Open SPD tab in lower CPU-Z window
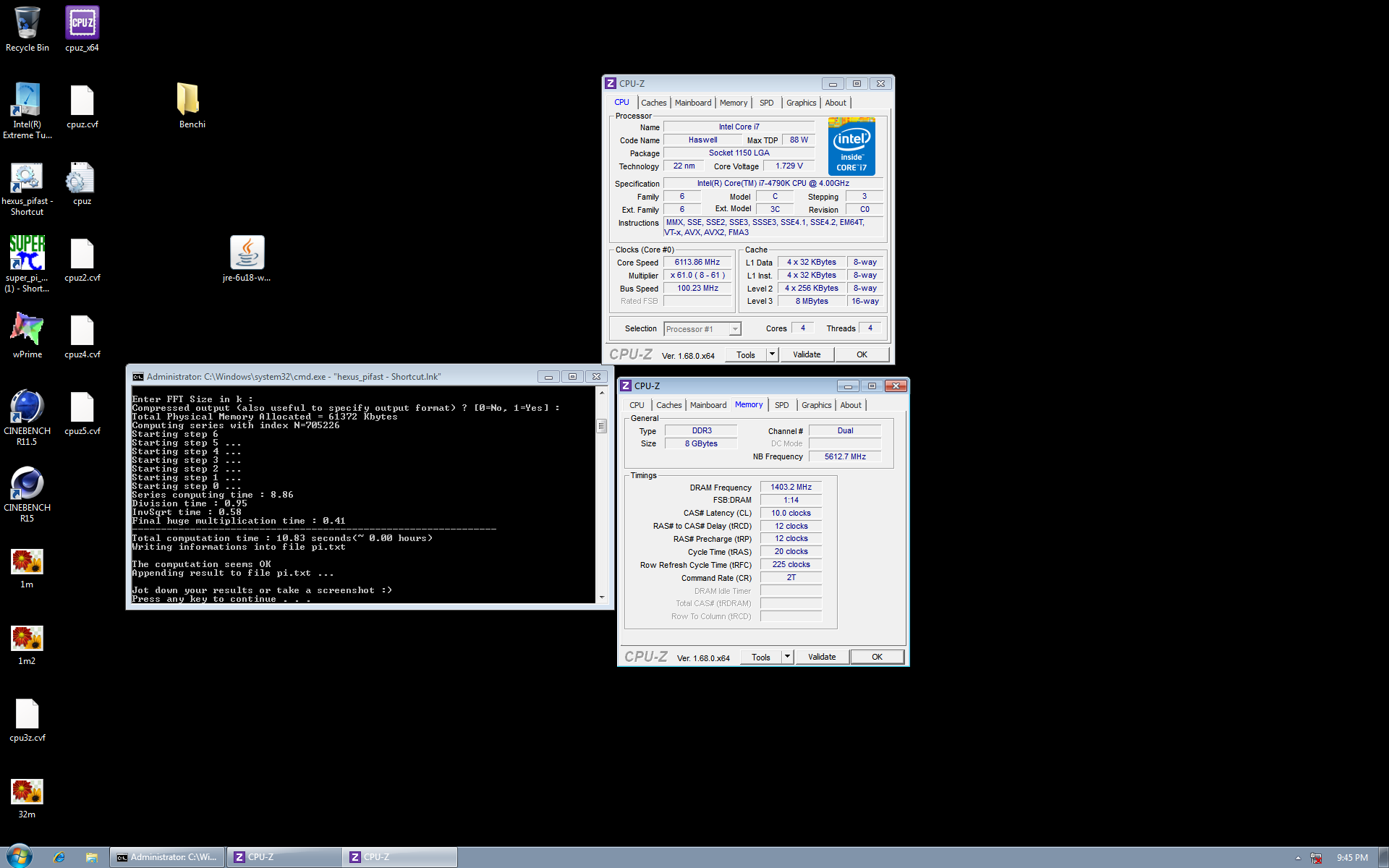1389x868 pixels. (x=782, y=405)
